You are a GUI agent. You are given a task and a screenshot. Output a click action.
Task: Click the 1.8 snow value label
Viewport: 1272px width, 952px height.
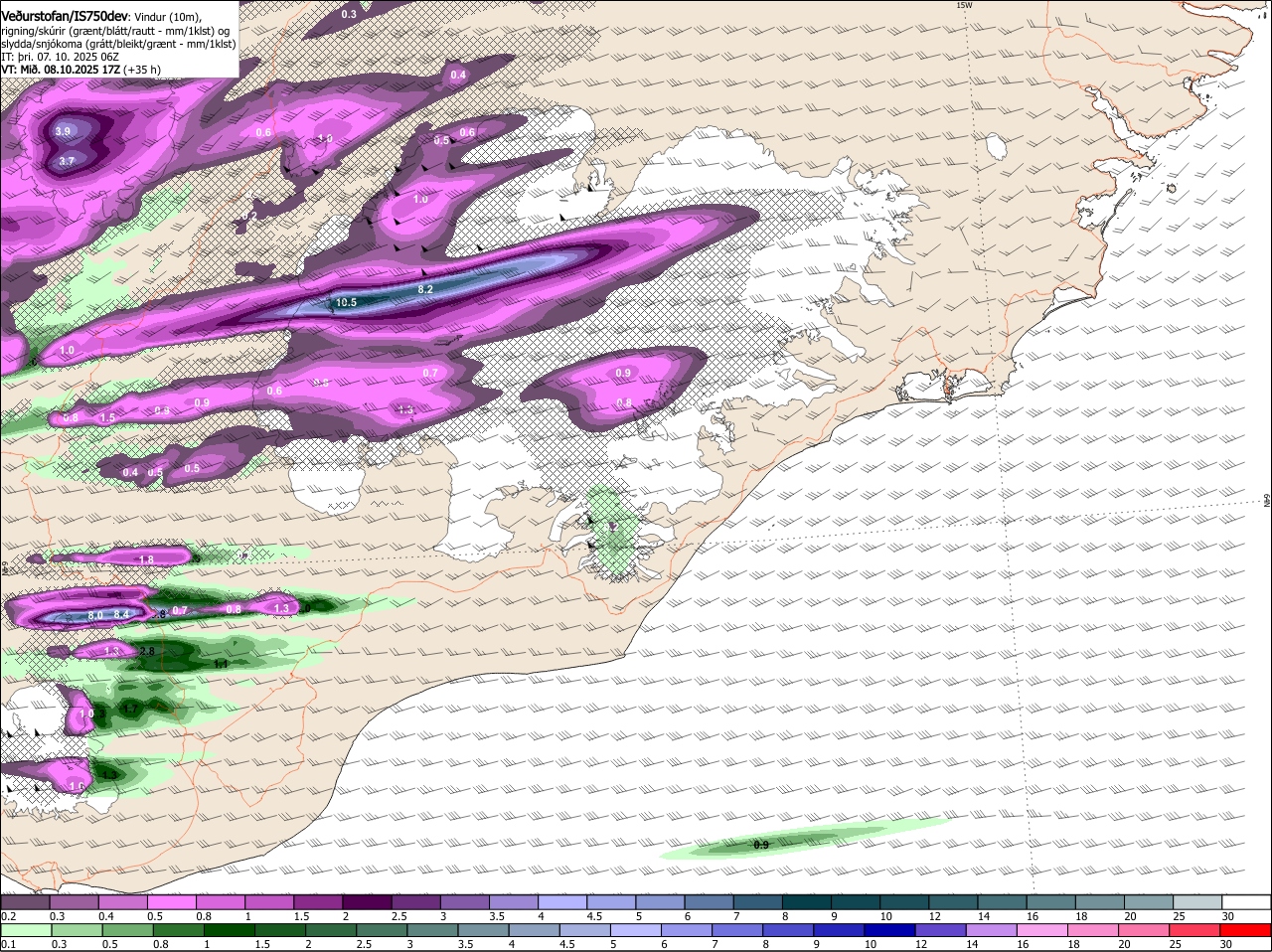146,560
